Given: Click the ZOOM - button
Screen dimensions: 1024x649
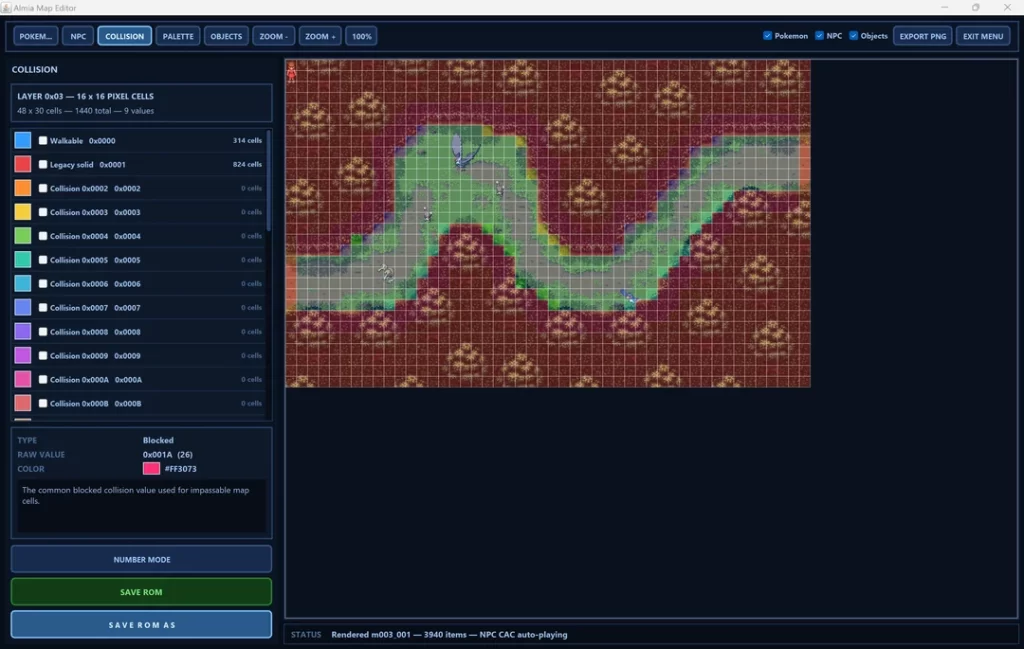Looking at the screenshot, I should (274, 36).
